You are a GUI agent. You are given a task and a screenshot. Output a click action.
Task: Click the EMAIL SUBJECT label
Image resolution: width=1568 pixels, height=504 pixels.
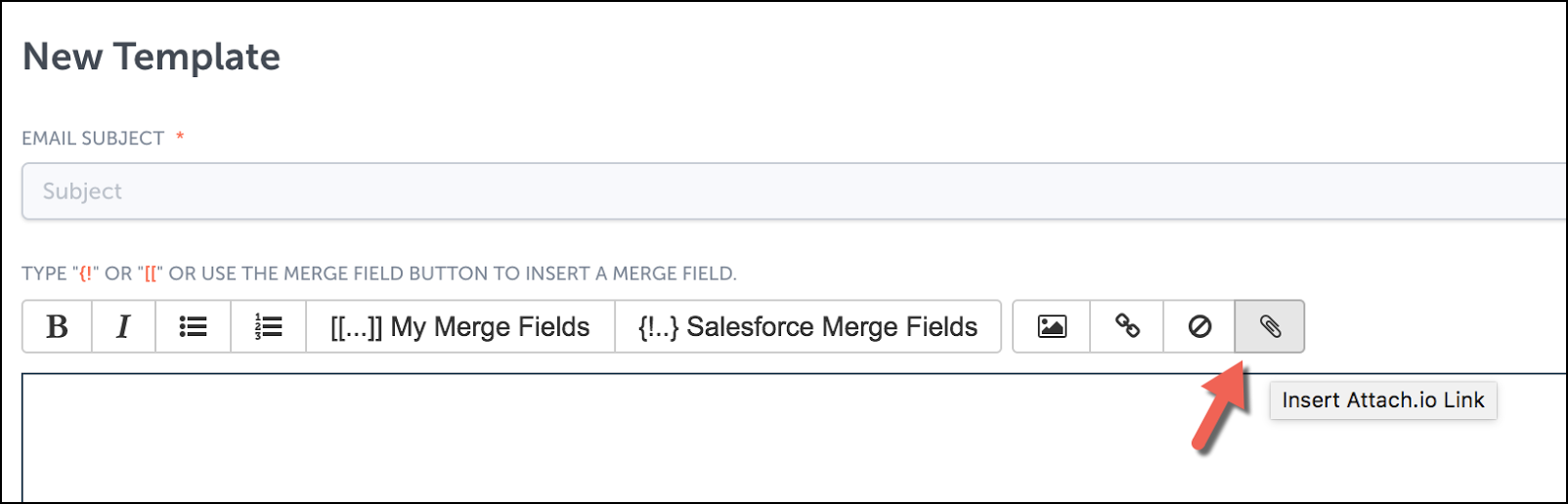[x=93, y=139]
